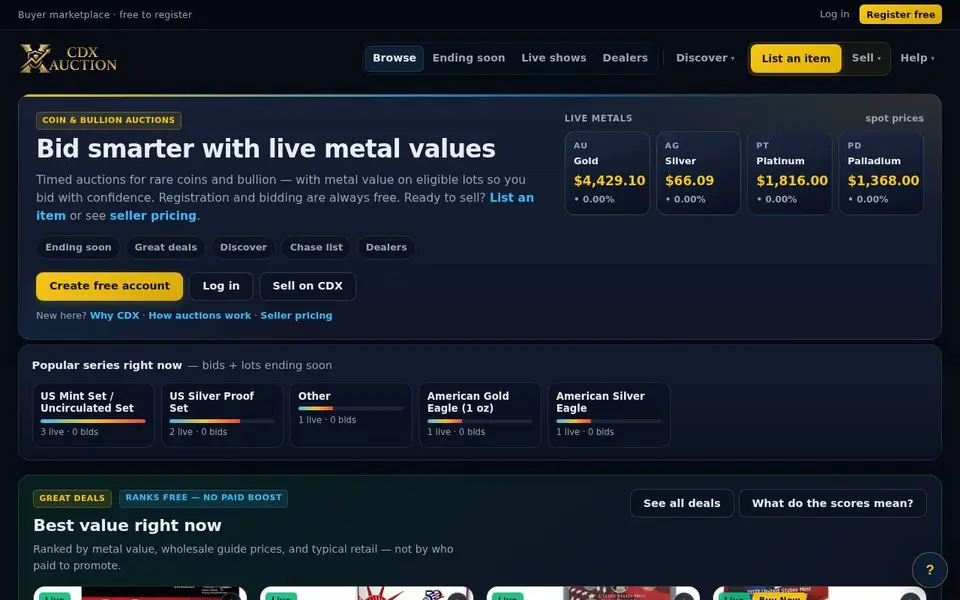960x600 pixels.
Task: Click 'Best value right now' heading
Action: click(127, 525)
